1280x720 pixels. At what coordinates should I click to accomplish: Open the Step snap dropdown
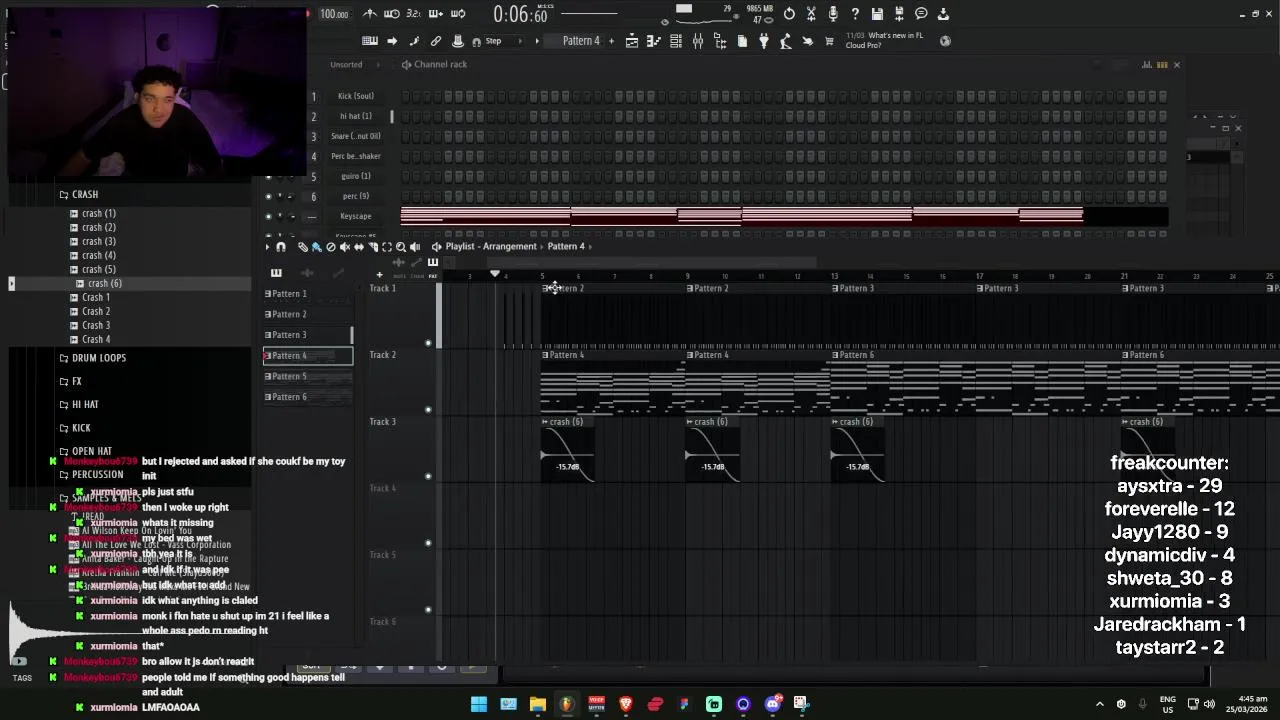[501, 41]
